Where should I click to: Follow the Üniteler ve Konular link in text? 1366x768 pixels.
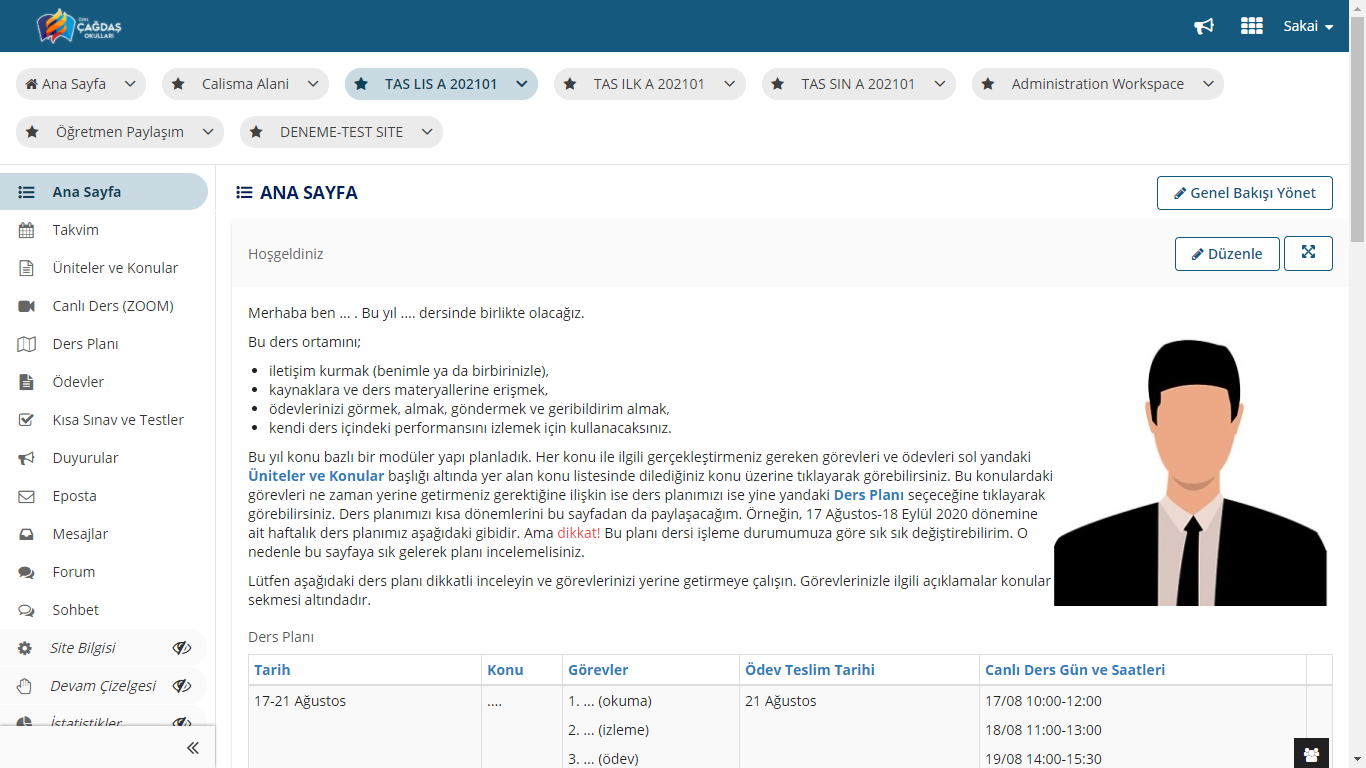(316, 476)
